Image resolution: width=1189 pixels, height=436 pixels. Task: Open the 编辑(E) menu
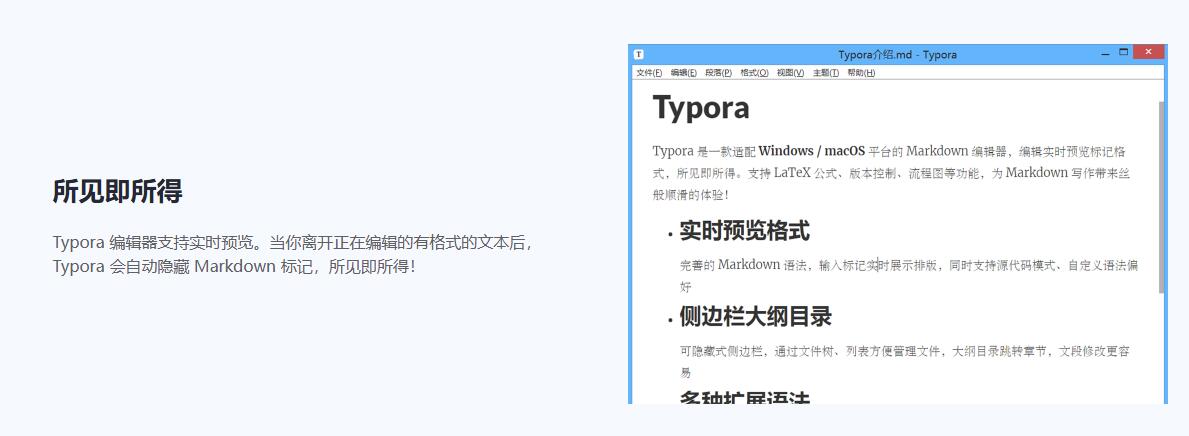683,73
